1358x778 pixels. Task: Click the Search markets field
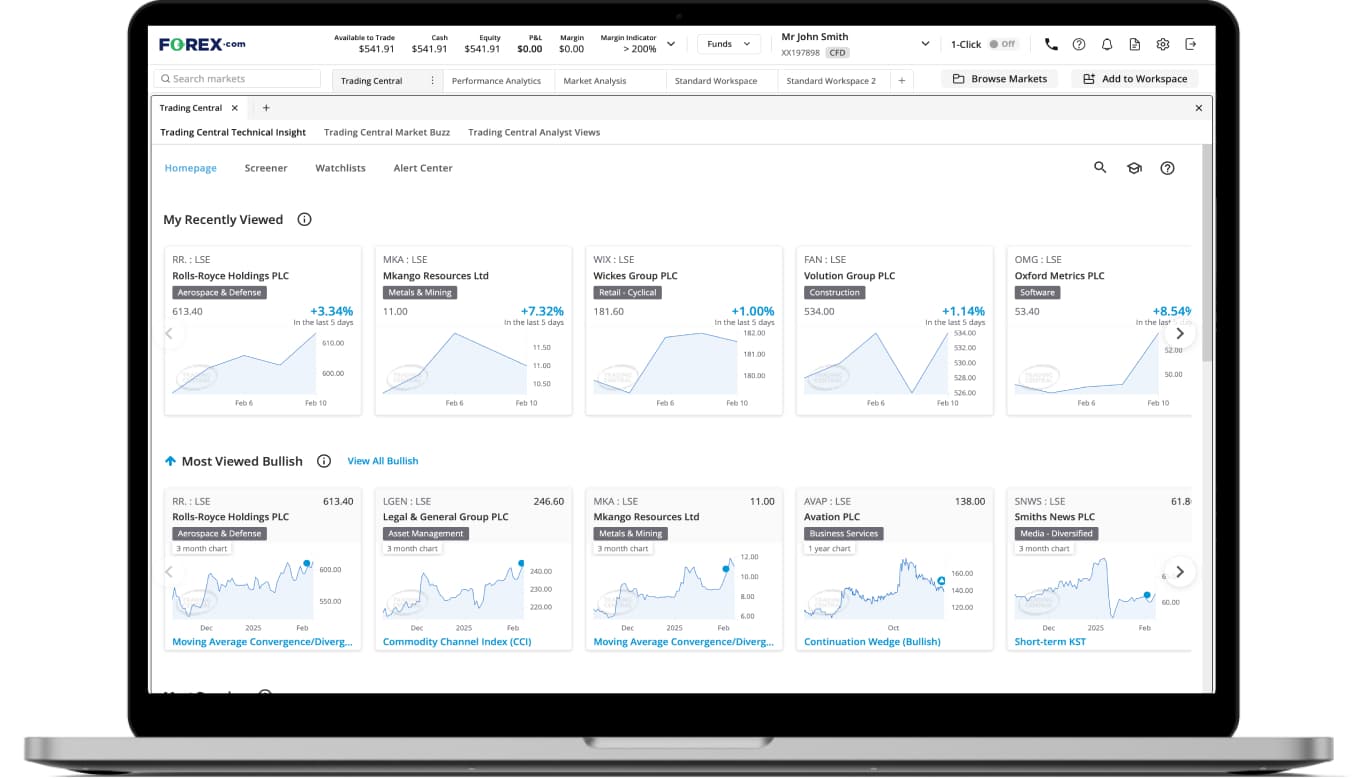[237, 79]
